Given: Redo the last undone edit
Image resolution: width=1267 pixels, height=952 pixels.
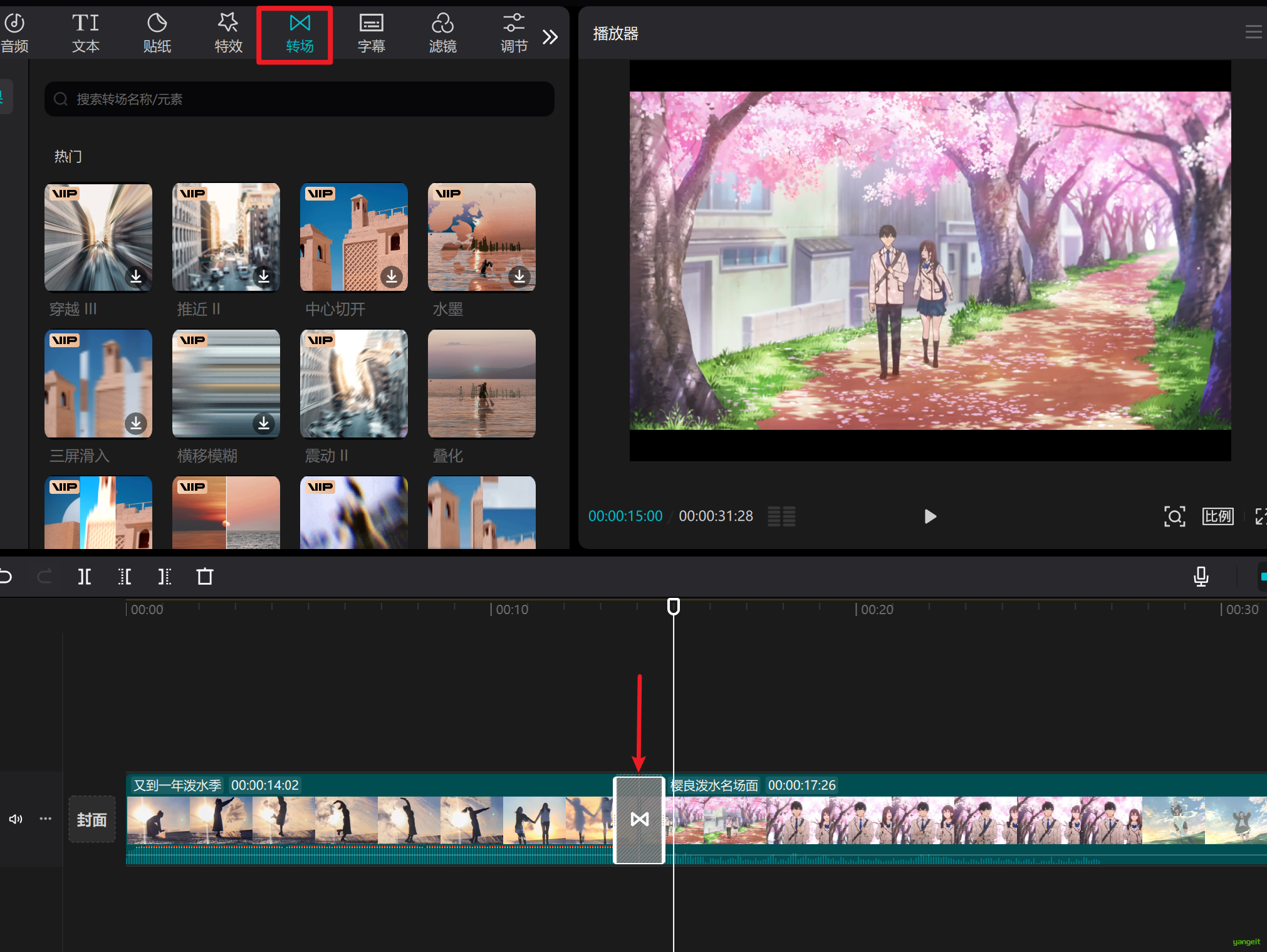Looking at the screenshot, I should tap(44, 576).
